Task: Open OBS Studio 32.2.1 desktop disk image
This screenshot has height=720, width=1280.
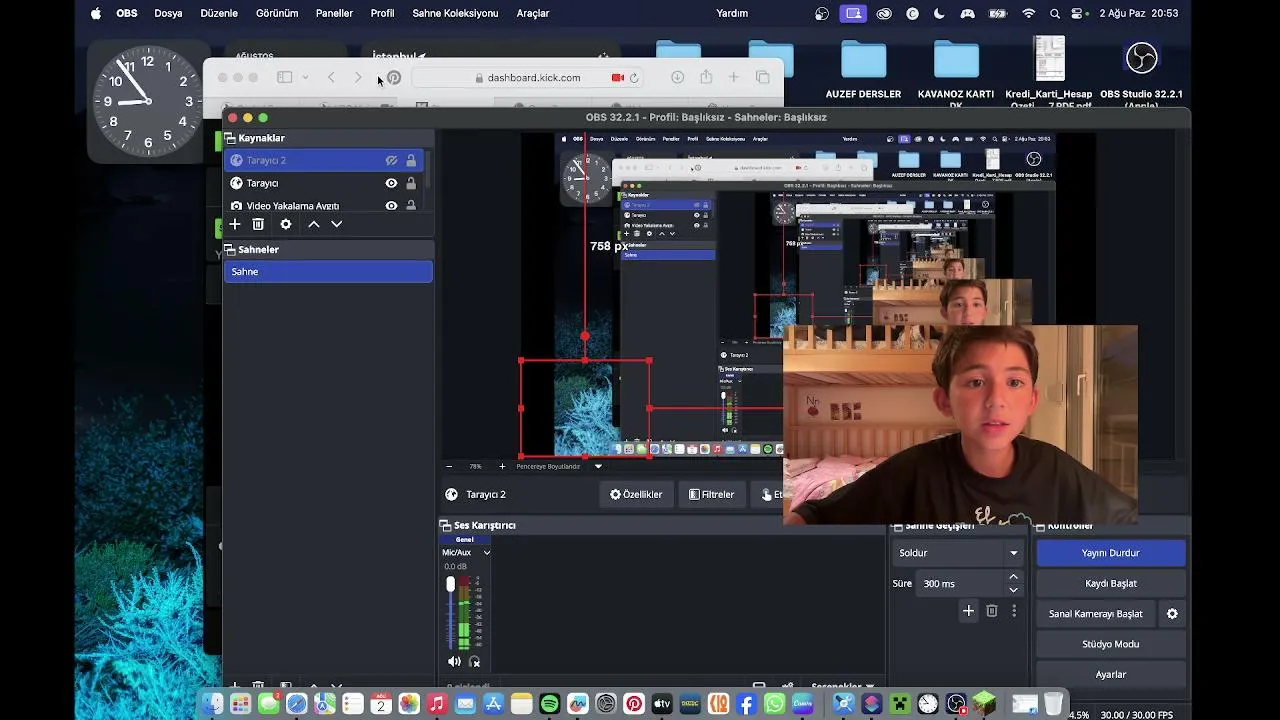Action: point(1141,70)
